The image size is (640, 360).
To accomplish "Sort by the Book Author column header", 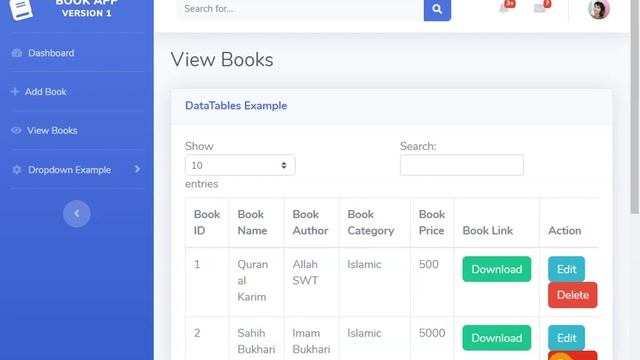I will click(x=311, y=222).
